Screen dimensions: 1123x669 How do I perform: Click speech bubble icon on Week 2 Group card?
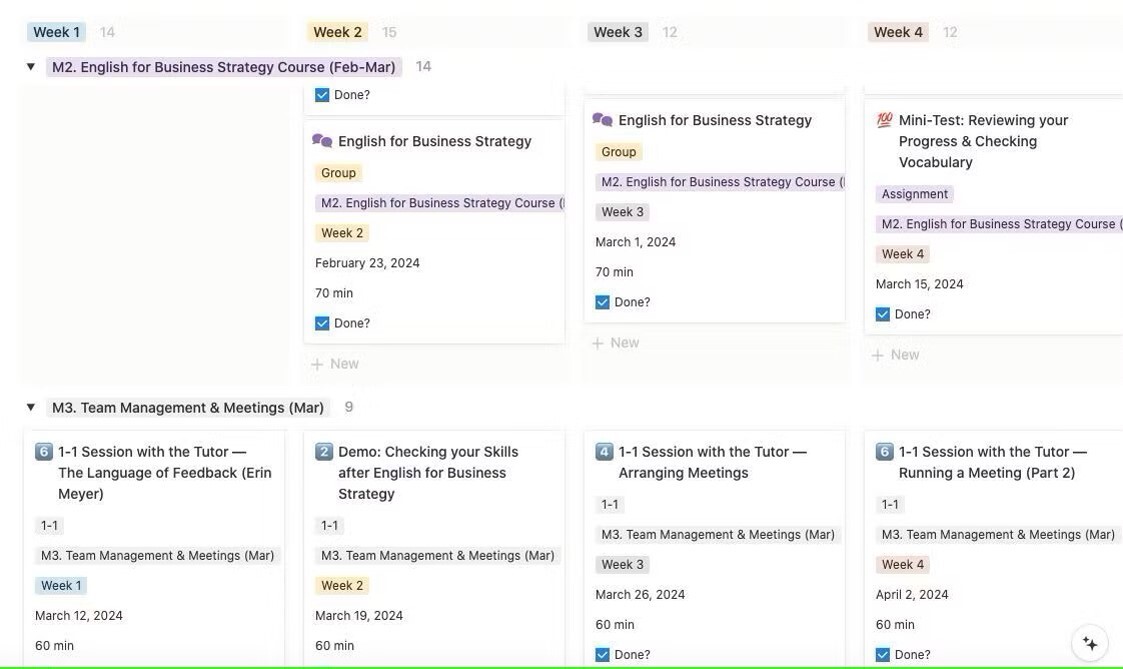pos(322,141)
